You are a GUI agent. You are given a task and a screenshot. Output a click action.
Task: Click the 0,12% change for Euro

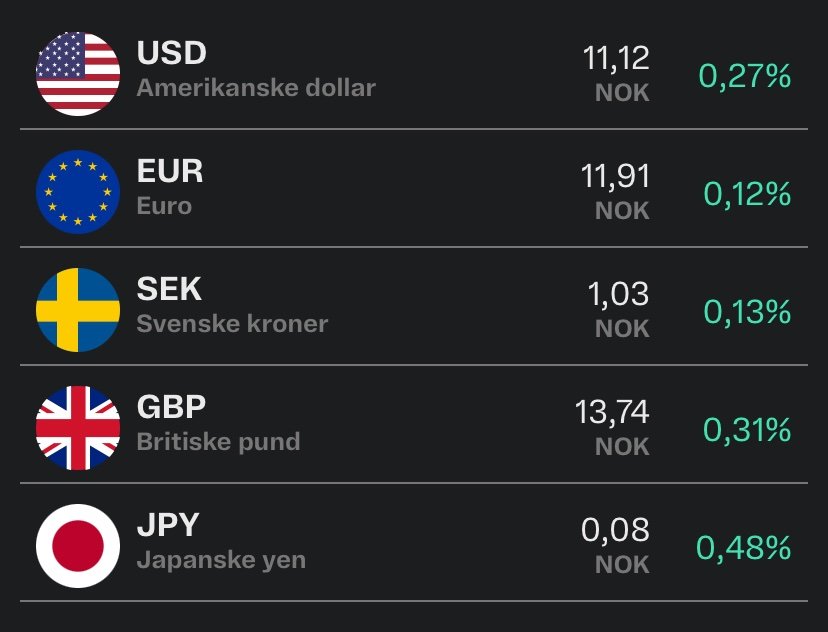click(747, 194)
